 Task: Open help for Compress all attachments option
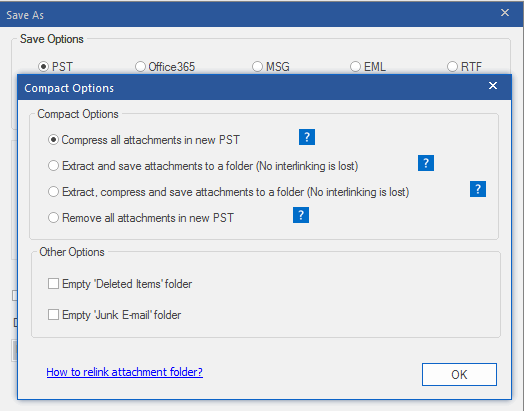click(x=307, y=137)
